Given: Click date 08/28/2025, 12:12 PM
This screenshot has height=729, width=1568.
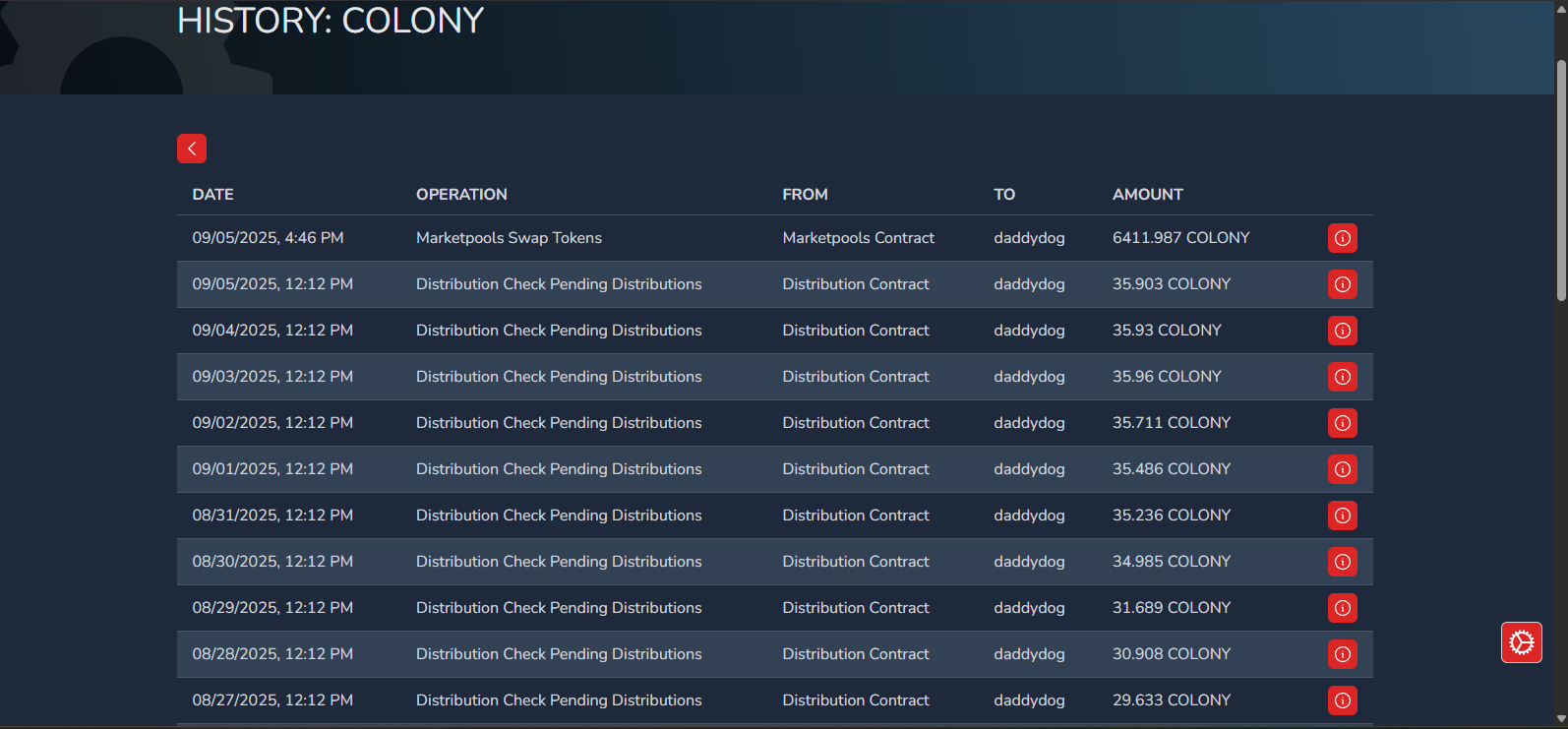Looking at the screenshot, I should click(x=272, y=654).
